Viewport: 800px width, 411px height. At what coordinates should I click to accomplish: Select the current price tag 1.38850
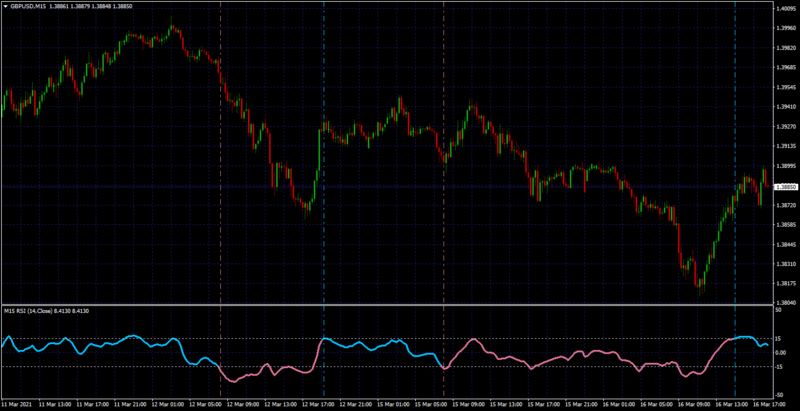pos(785,187)
